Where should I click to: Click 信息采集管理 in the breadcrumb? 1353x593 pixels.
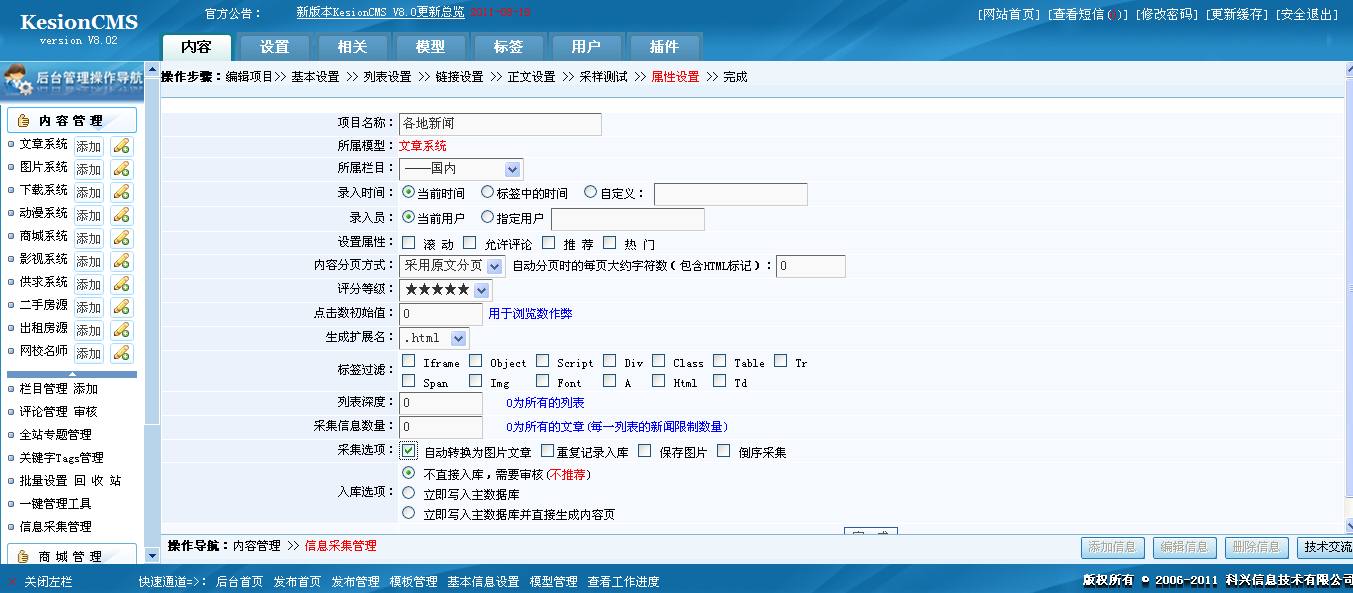[x=340, y=546]
